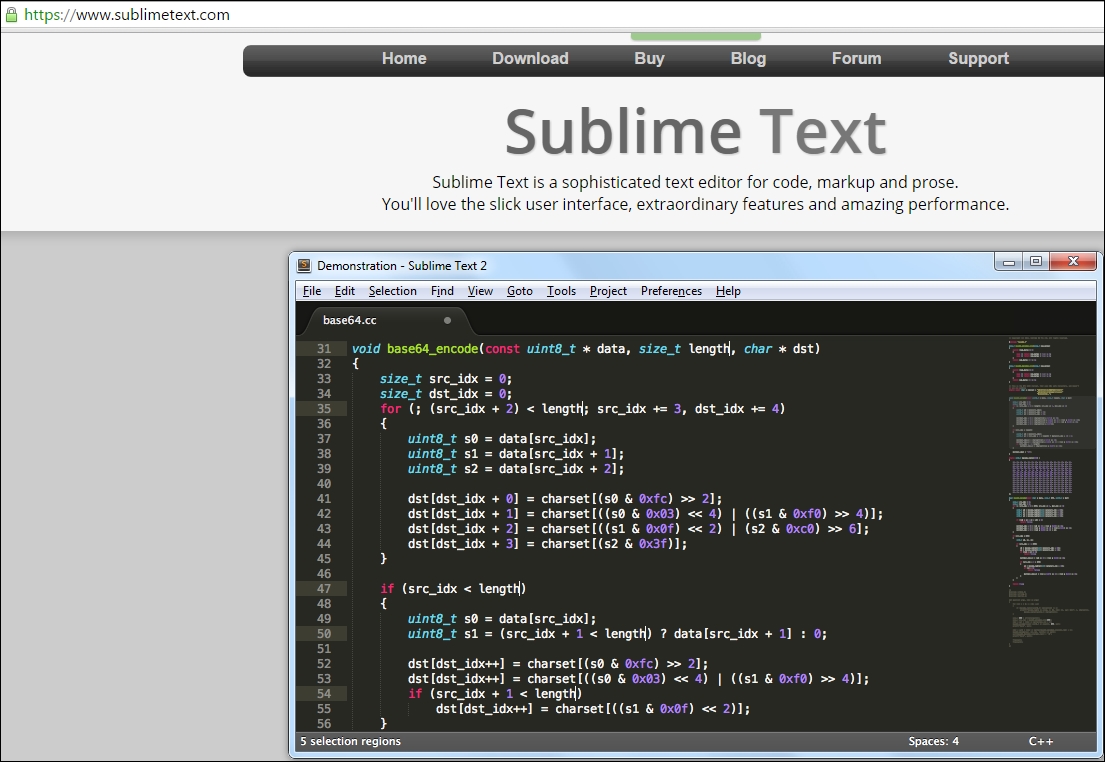Click line number 35 in gutter

pos(323,409)
